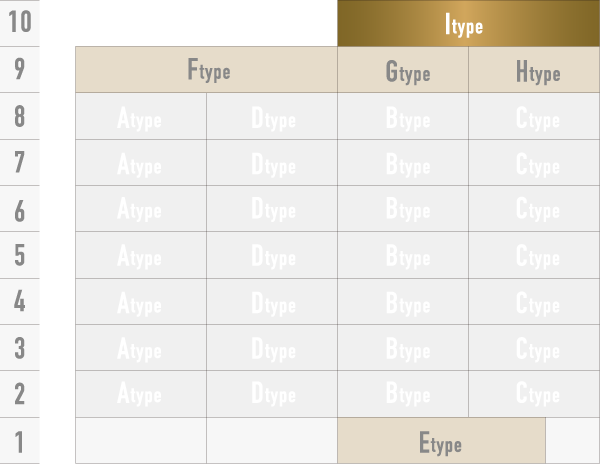Select the Ftype unit on floor 9
The image size is (600, 464).
pyautogui.click(x=206, y=70)
